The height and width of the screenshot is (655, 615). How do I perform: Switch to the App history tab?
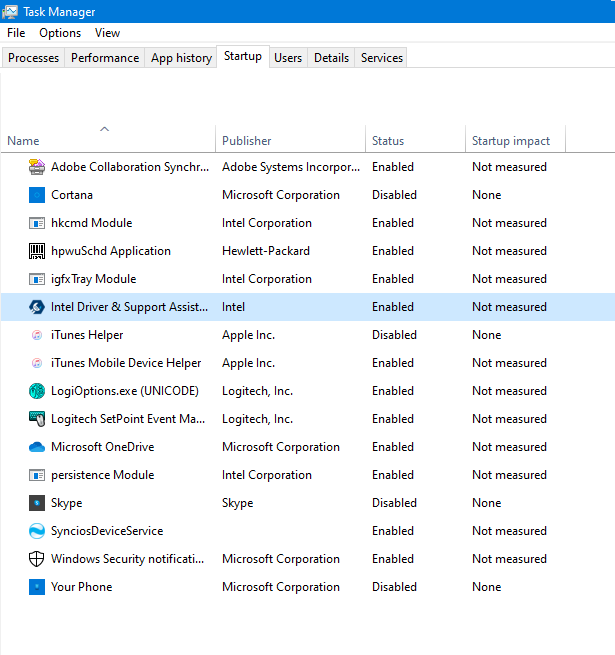coord(181,58)
